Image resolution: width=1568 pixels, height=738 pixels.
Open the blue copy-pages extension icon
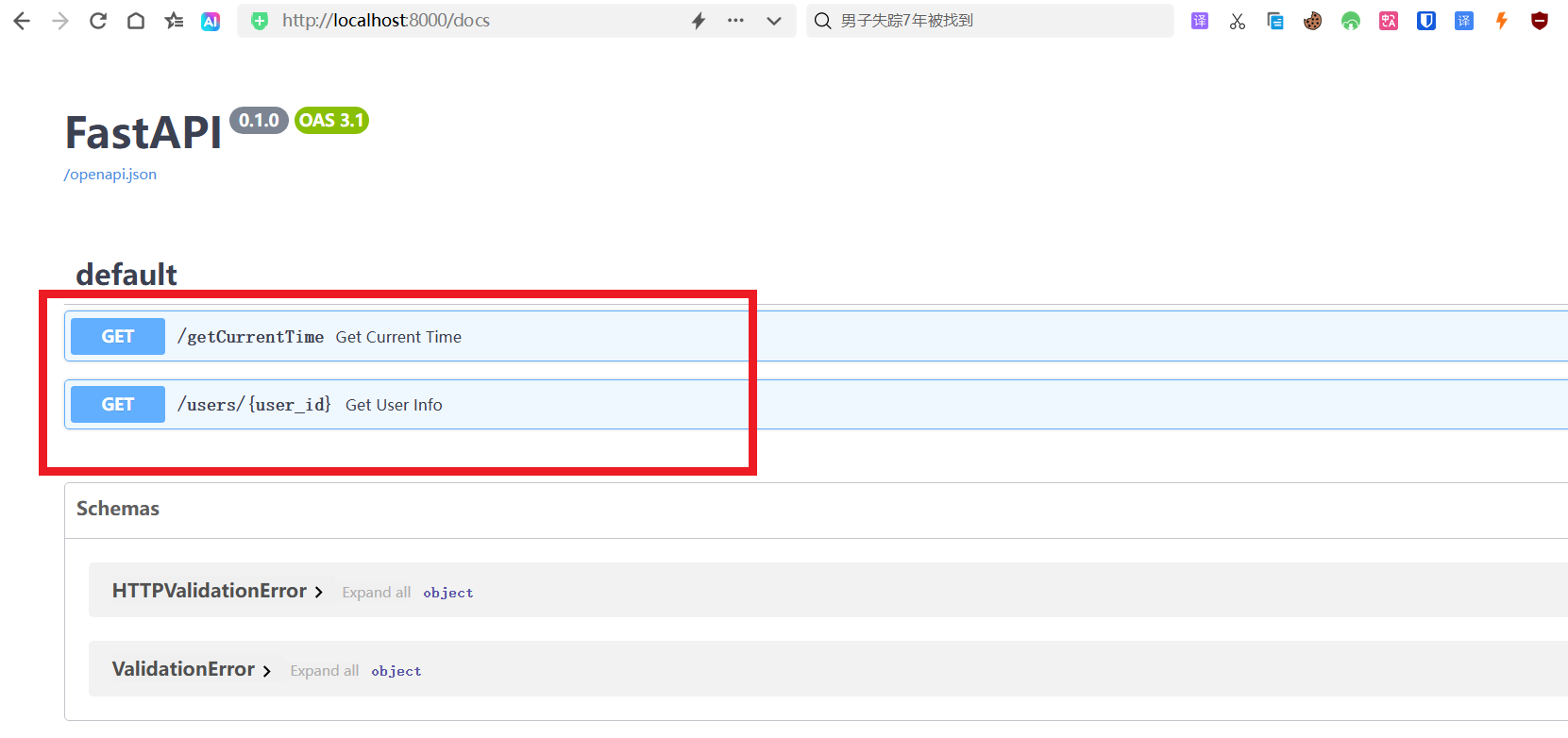[1275, 21]
